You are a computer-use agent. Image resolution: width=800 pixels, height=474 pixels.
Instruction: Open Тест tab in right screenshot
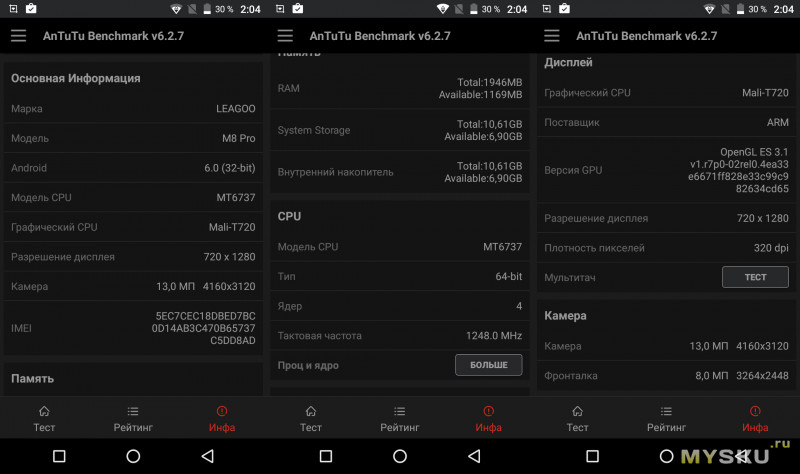click(578, 419)
